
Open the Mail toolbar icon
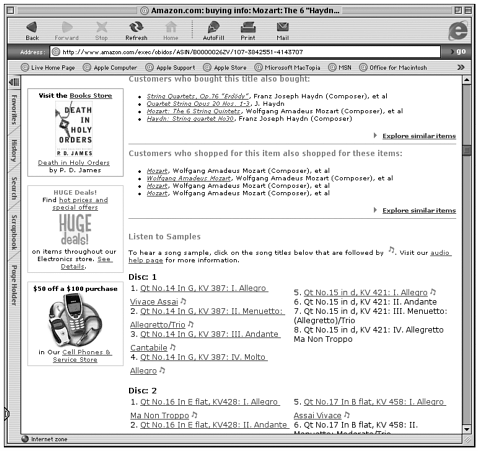(283, 31)
